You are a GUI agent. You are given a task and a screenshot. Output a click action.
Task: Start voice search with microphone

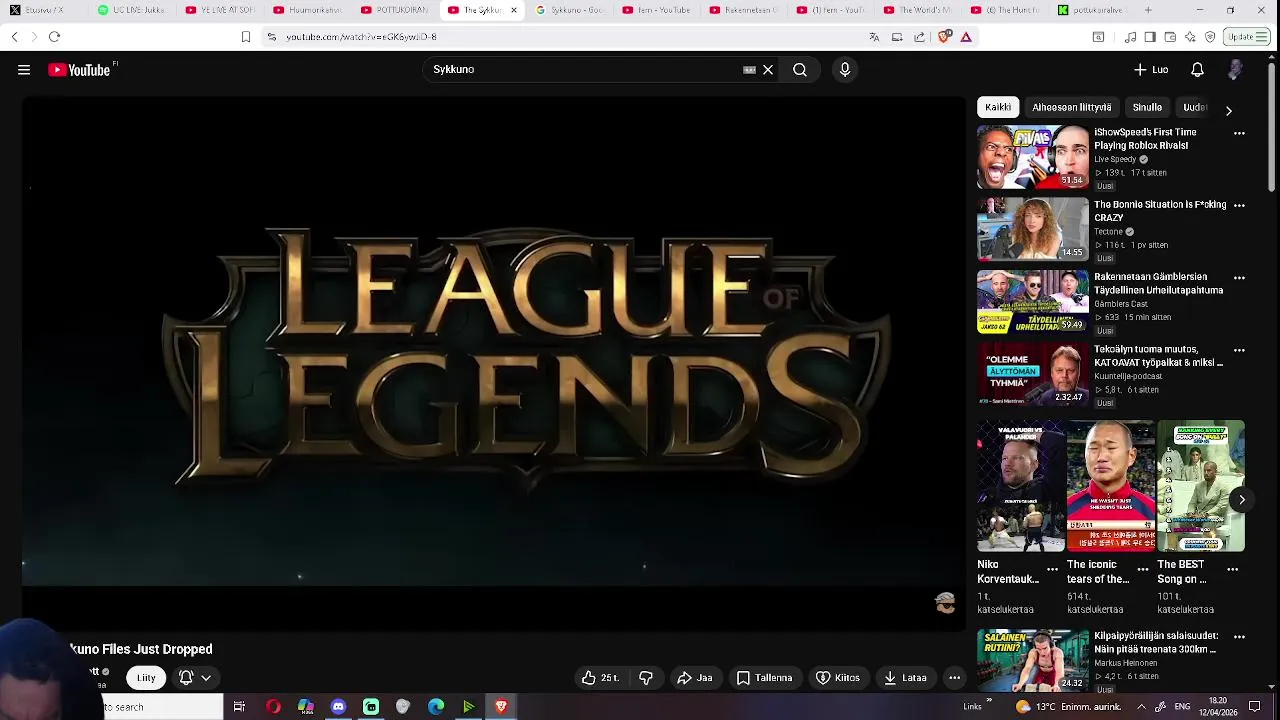click(845, 70)
